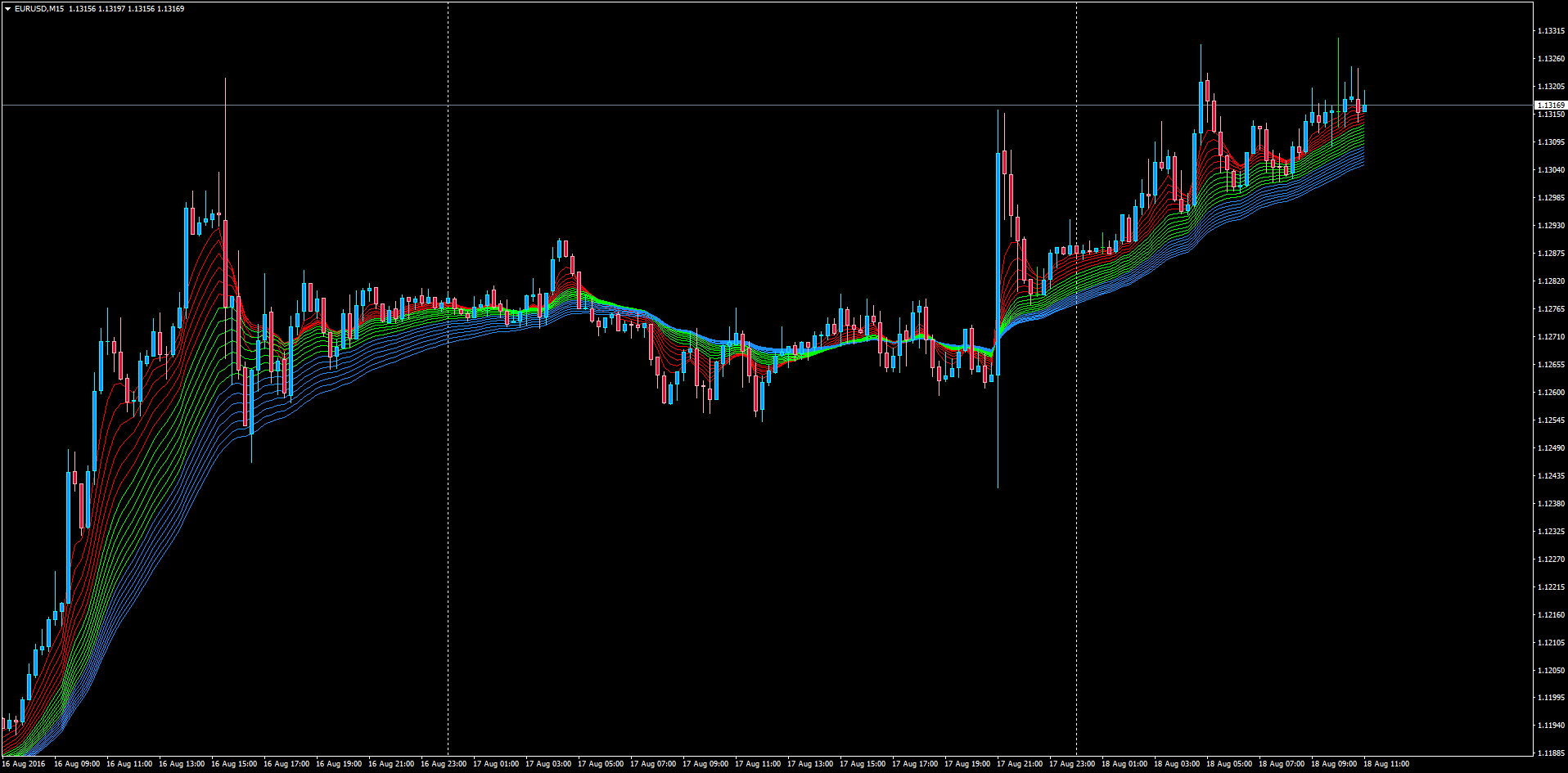Click the 17 Aug 15:00 time label

click(863, 764)
